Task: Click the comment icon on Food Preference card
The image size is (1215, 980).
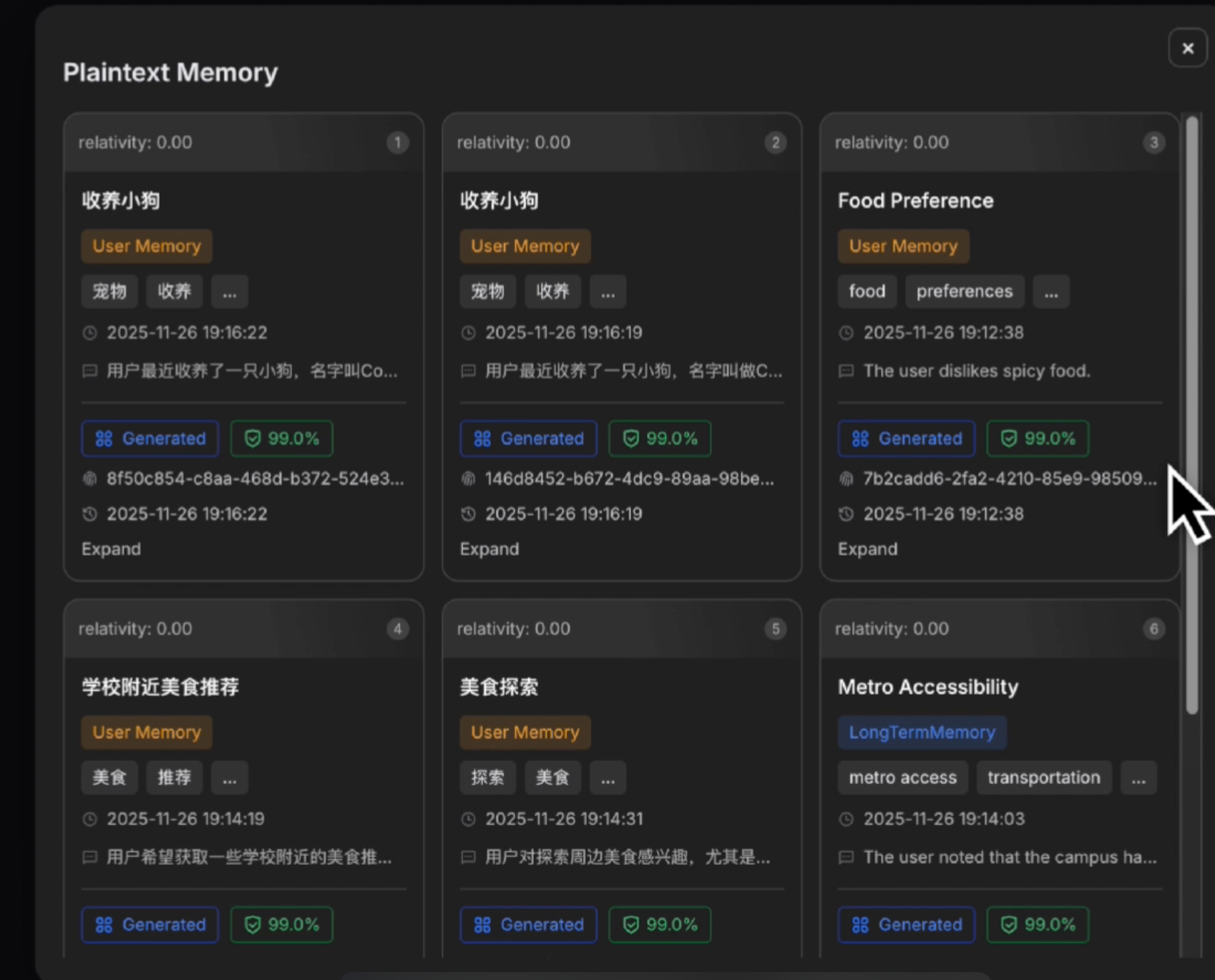Action: 846,371
